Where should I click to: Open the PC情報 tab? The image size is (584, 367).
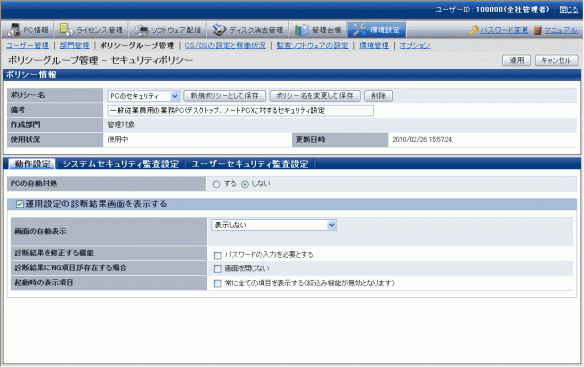coord(28,30)
